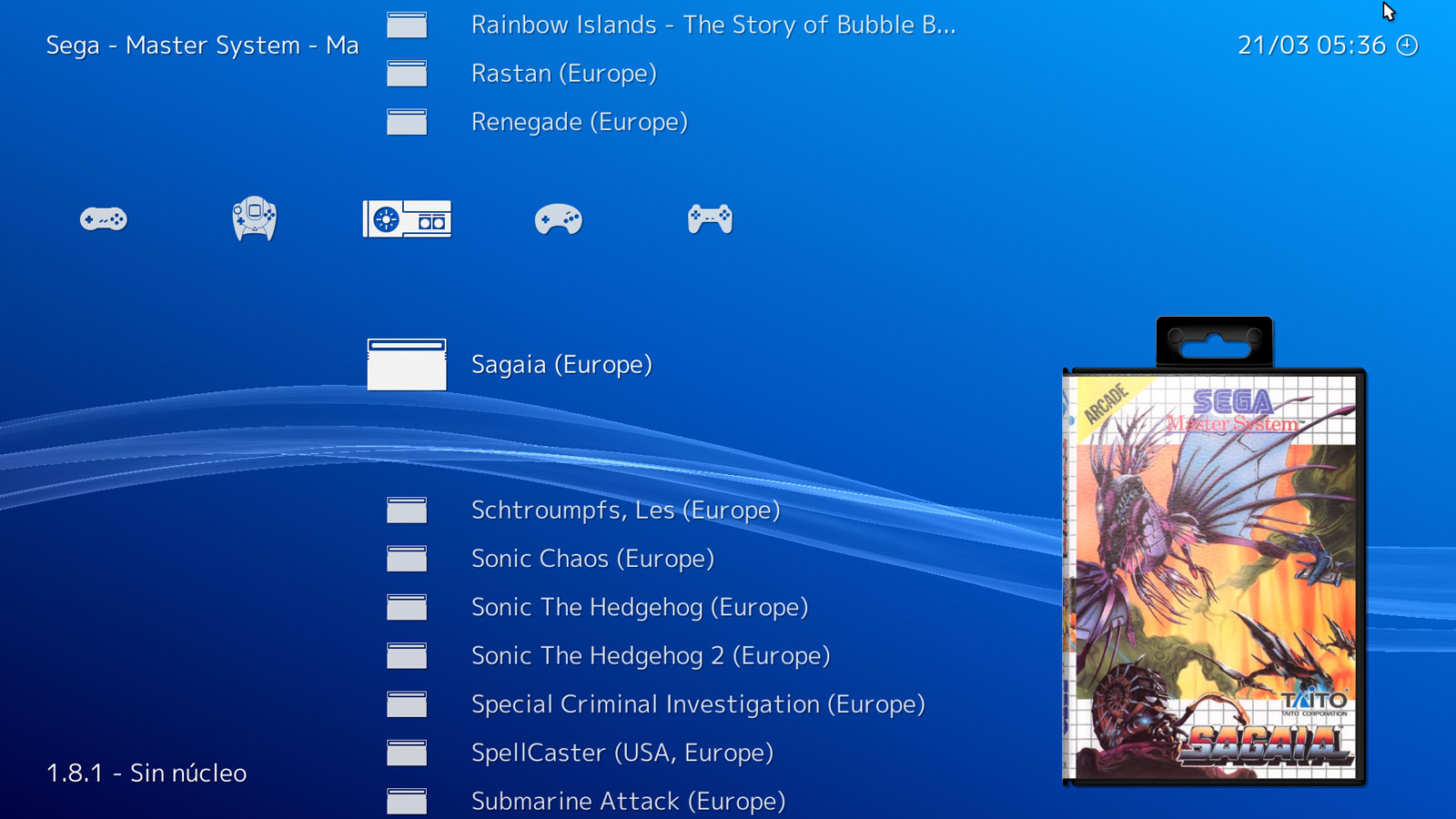
Task: Open SpellCaster (USA, Europe)
Action: 622,753
